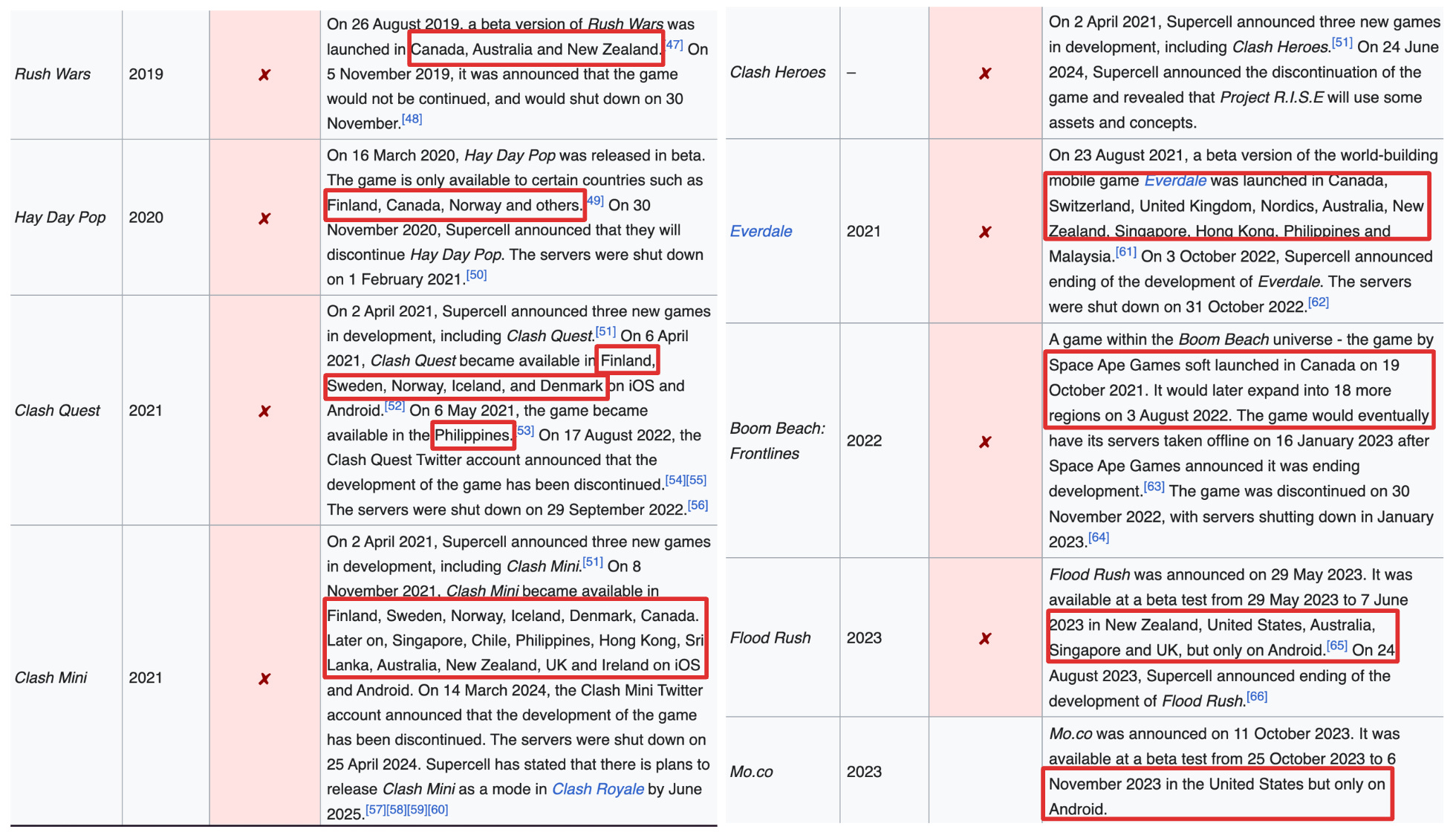The image size is (1456, 835).
Task: Open citation [51] in Clash Mini row
Action: (x=593, y=562)
